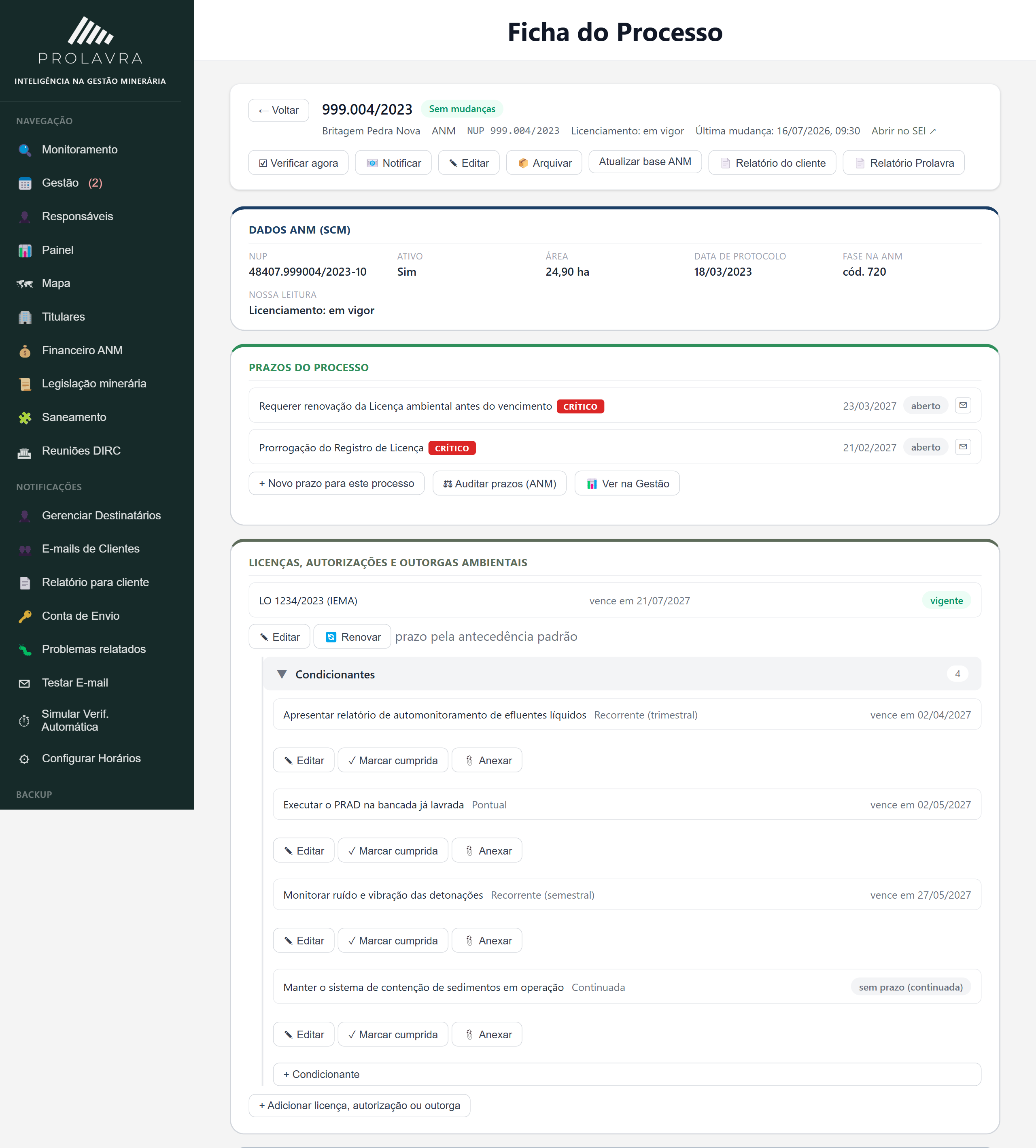Open Relatório para cliente in notifications
Image resolution: width=1036 pixels, height=1148 pixels.
tap(95, 583)
